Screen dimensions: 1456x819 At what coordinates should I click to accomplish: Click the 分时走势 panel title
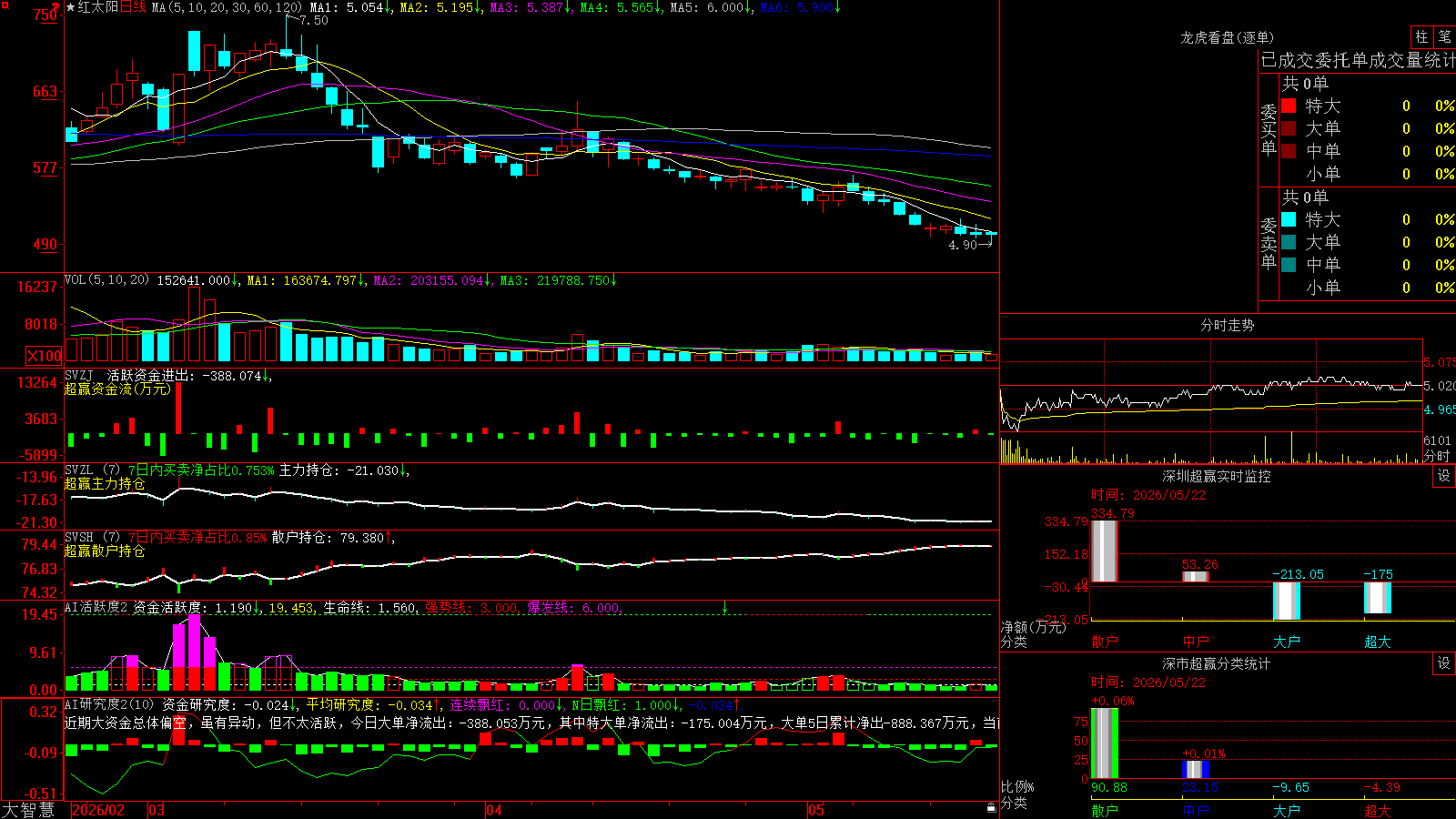point(1227,325)
